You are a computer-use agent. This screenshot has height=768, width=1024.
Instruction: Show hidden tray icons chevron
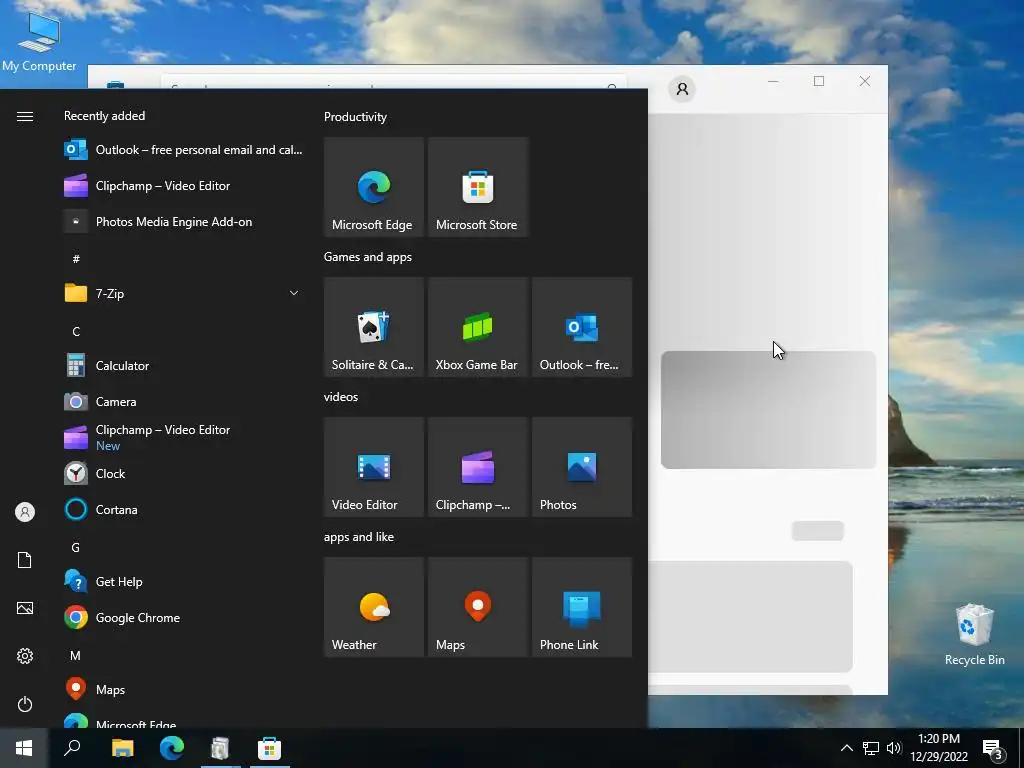click(846, 748)
